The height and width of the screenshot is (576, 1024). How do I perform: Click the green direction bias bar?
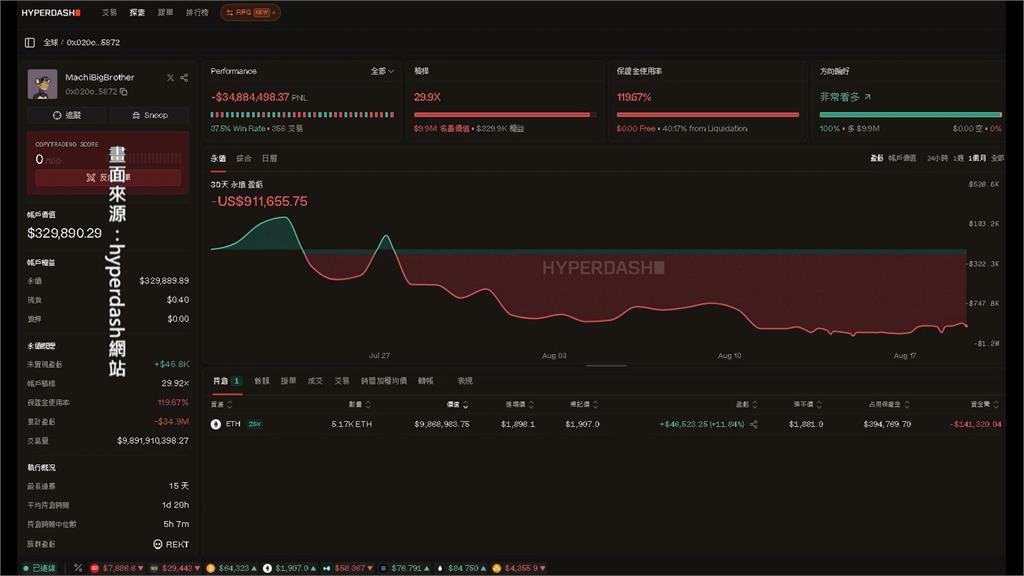(910, 115)
